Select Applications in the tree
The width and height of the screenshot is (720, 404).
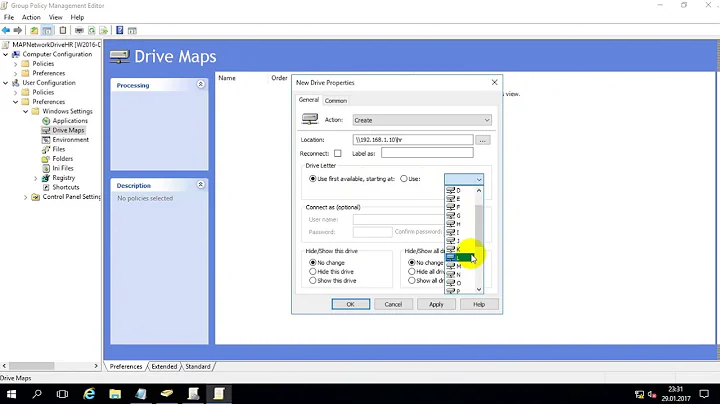(x=70, y=121)
